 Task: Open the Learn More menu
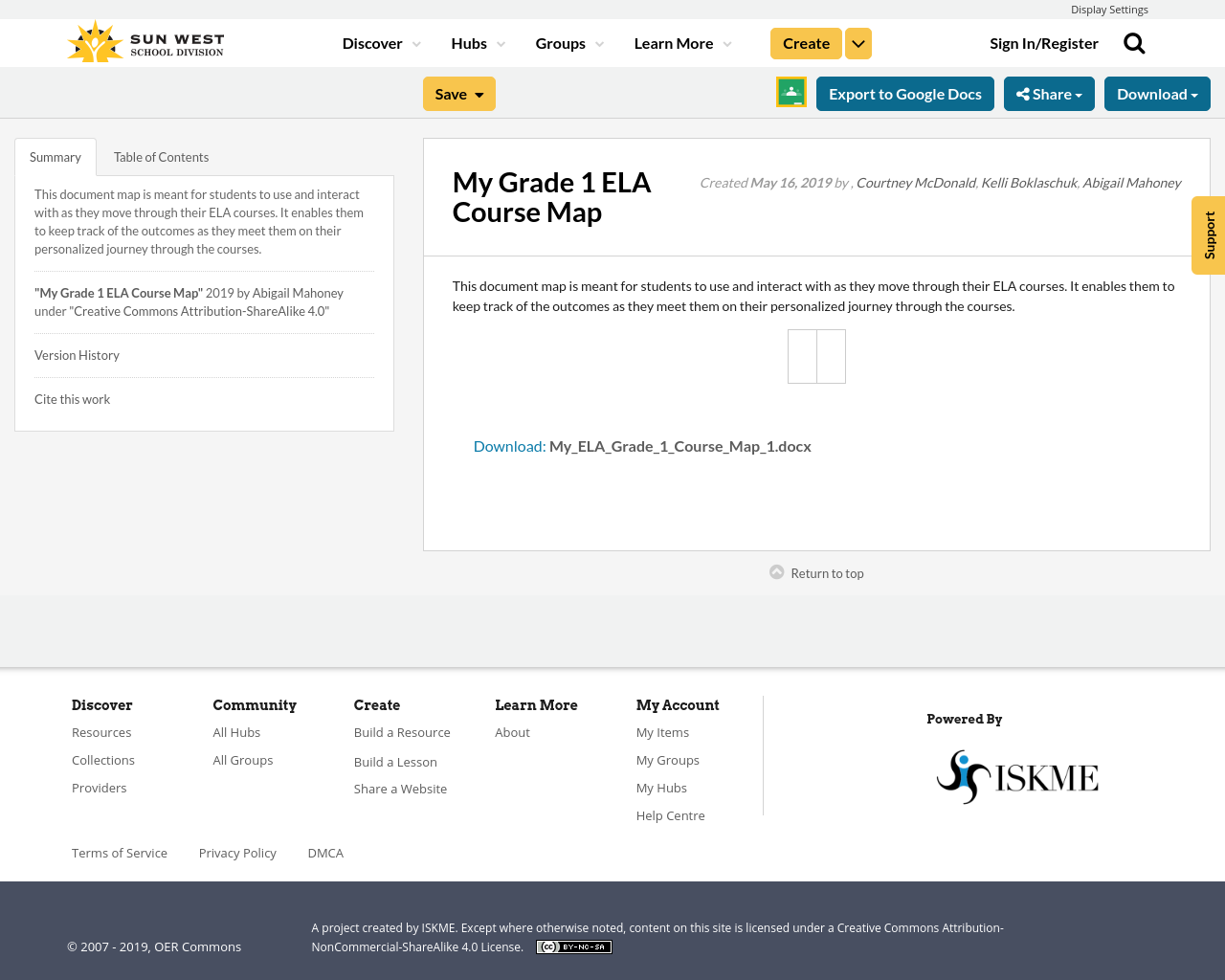(x=681, y=42)
